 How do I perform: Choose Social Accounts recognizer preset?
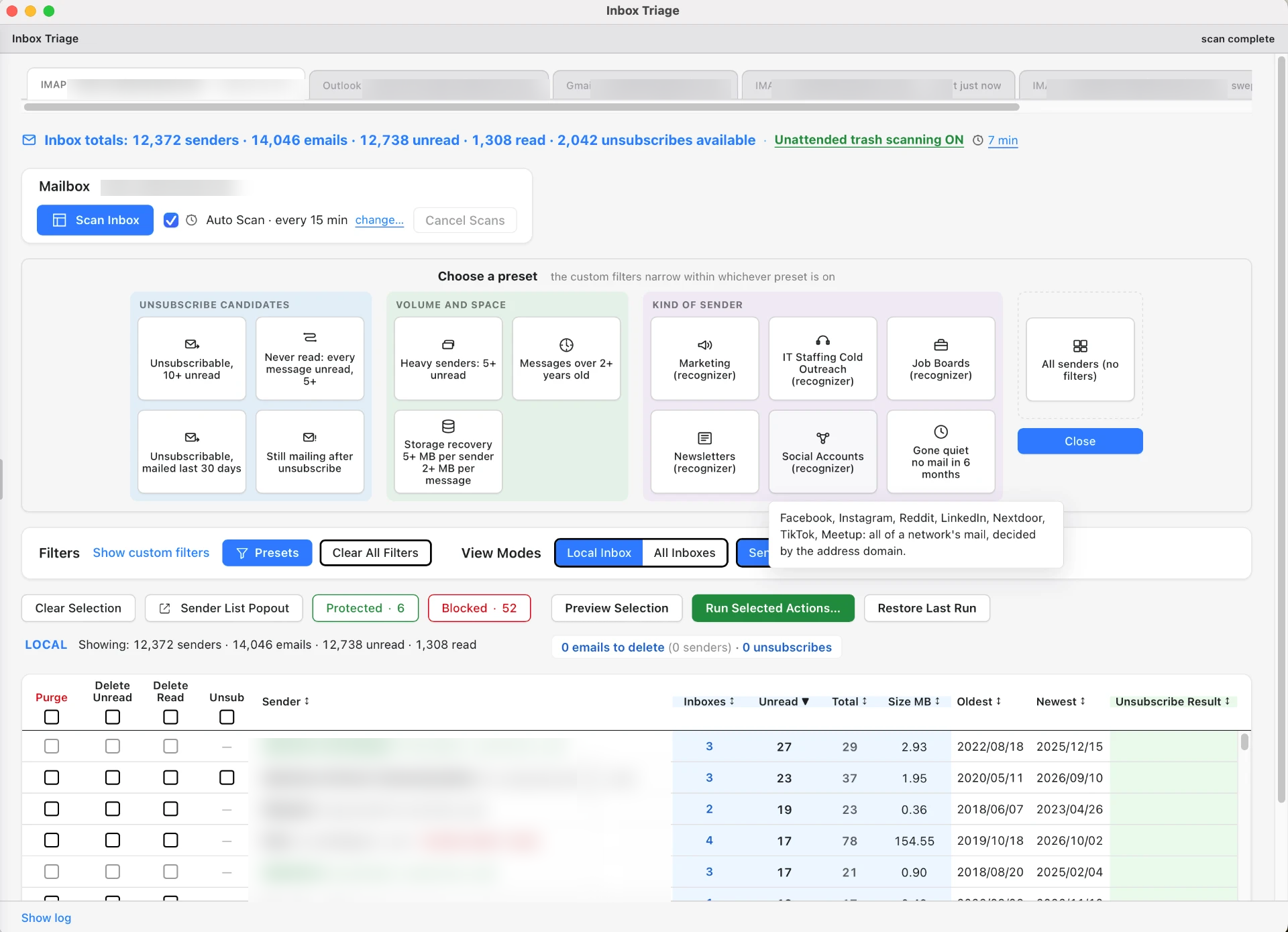click(x=822, y=452)
